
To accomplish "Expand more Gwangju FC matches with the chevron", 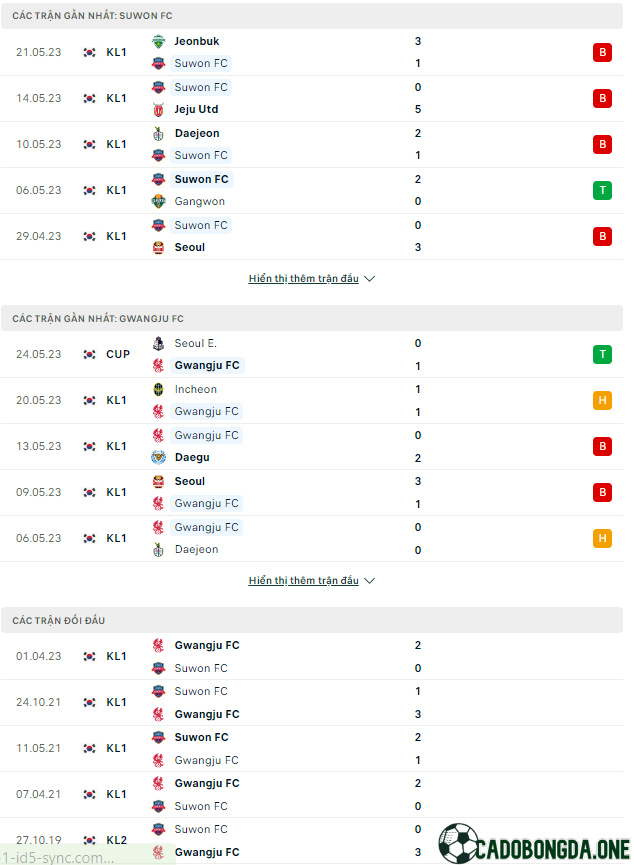I will pos(370,580).
